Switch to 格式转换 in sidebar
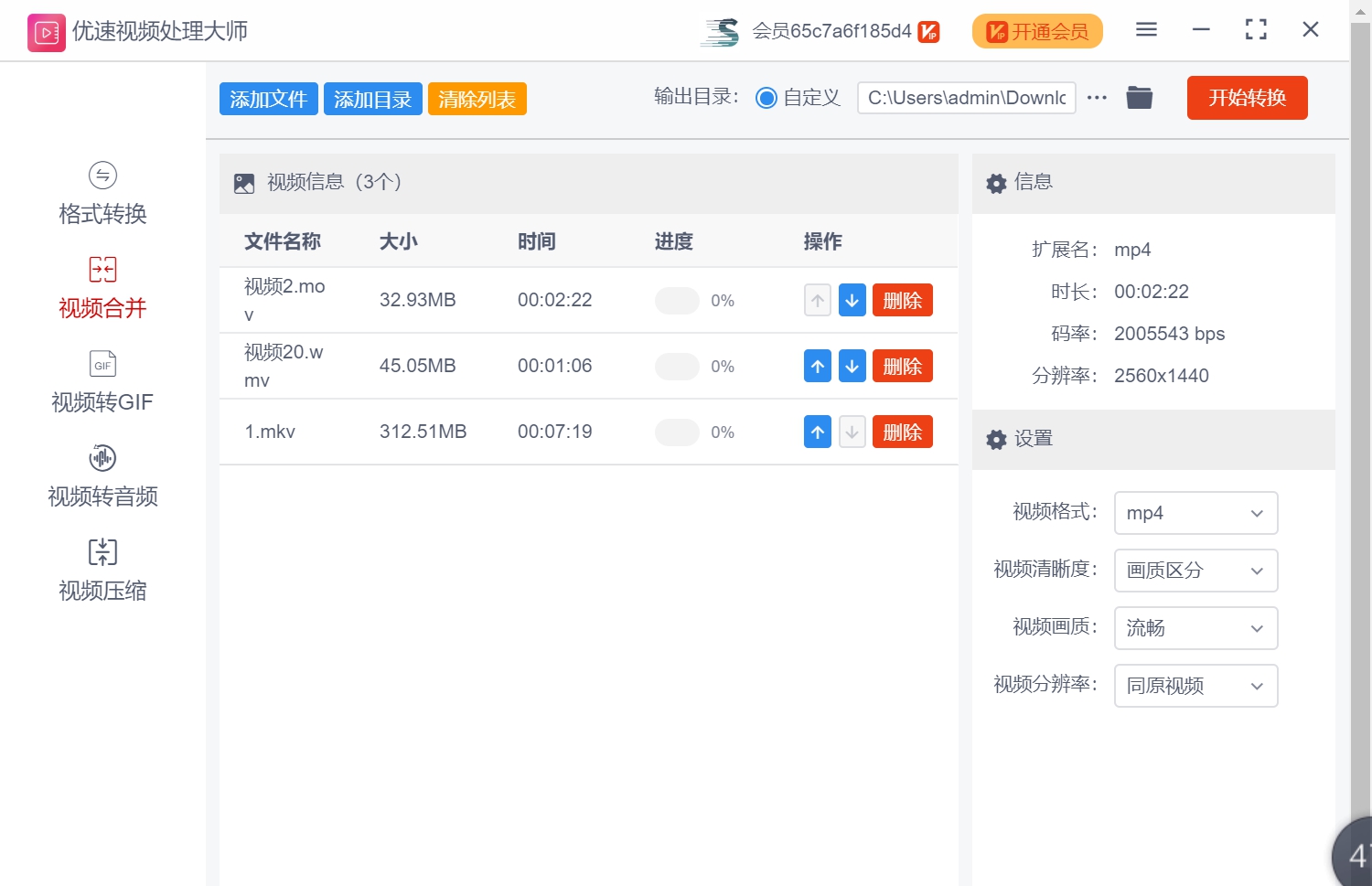 tap(102, 194)
